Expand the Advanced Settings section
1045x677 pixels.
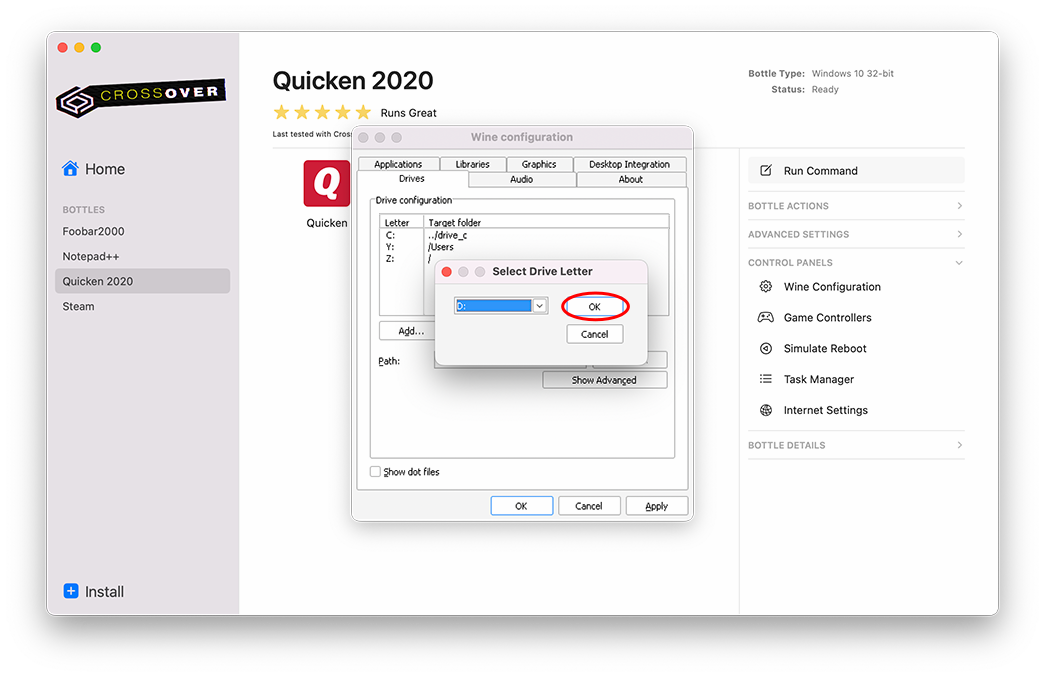click(856, 234)
